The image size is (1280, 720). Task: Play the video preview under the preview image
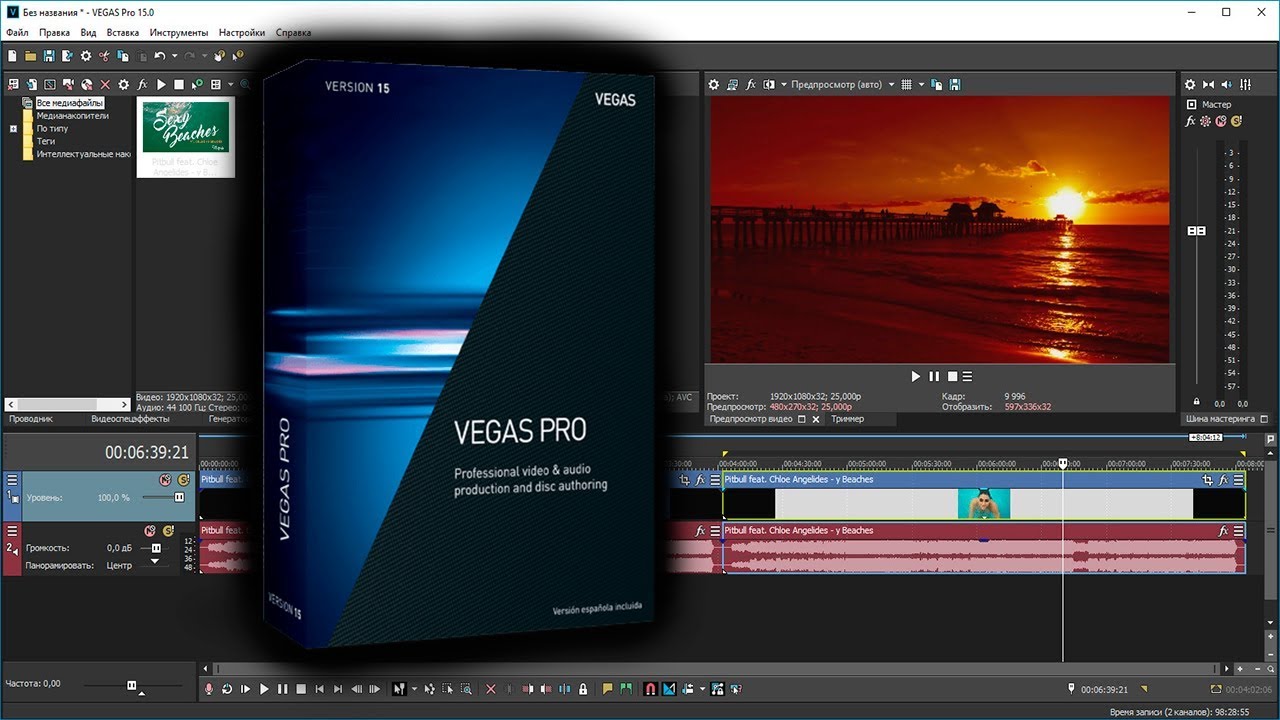[x=915, y=377]
